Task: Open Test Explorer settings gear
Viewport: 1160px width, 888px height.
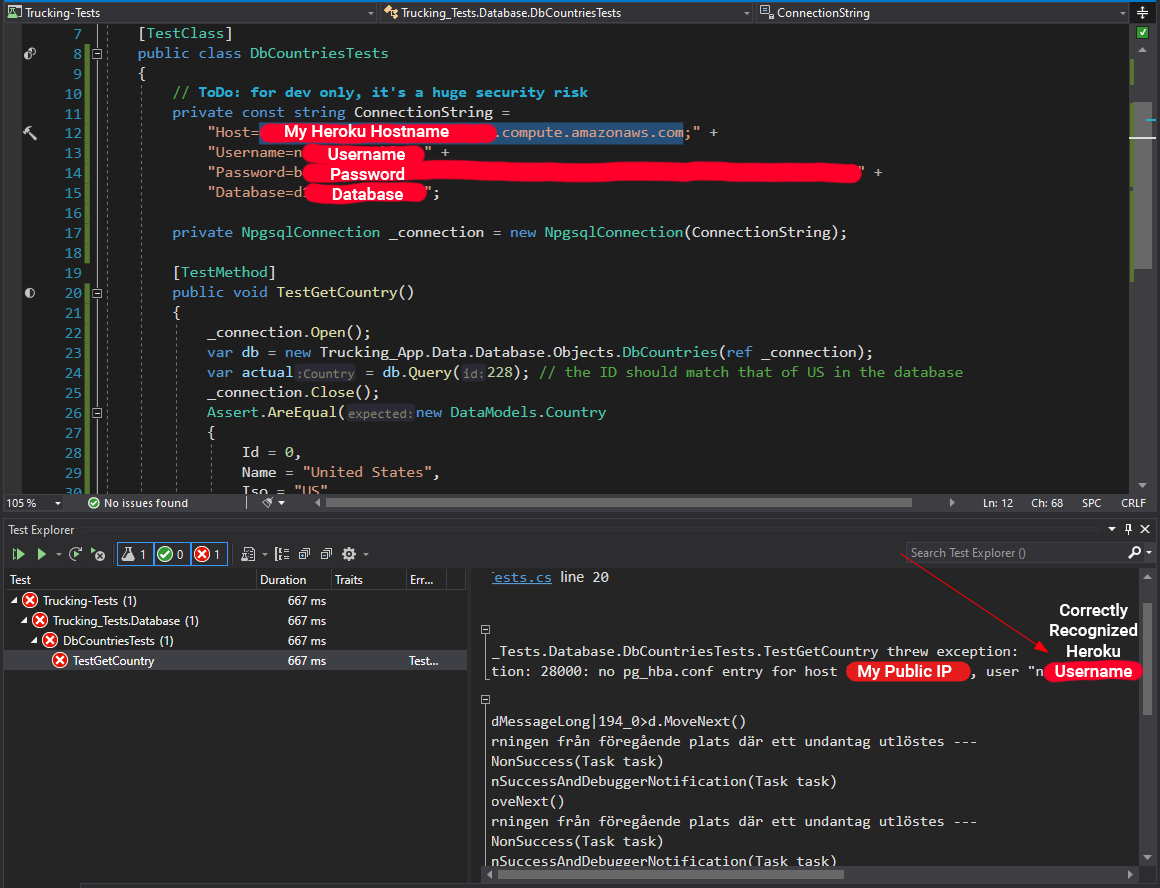Action: [x=348, y=553]
